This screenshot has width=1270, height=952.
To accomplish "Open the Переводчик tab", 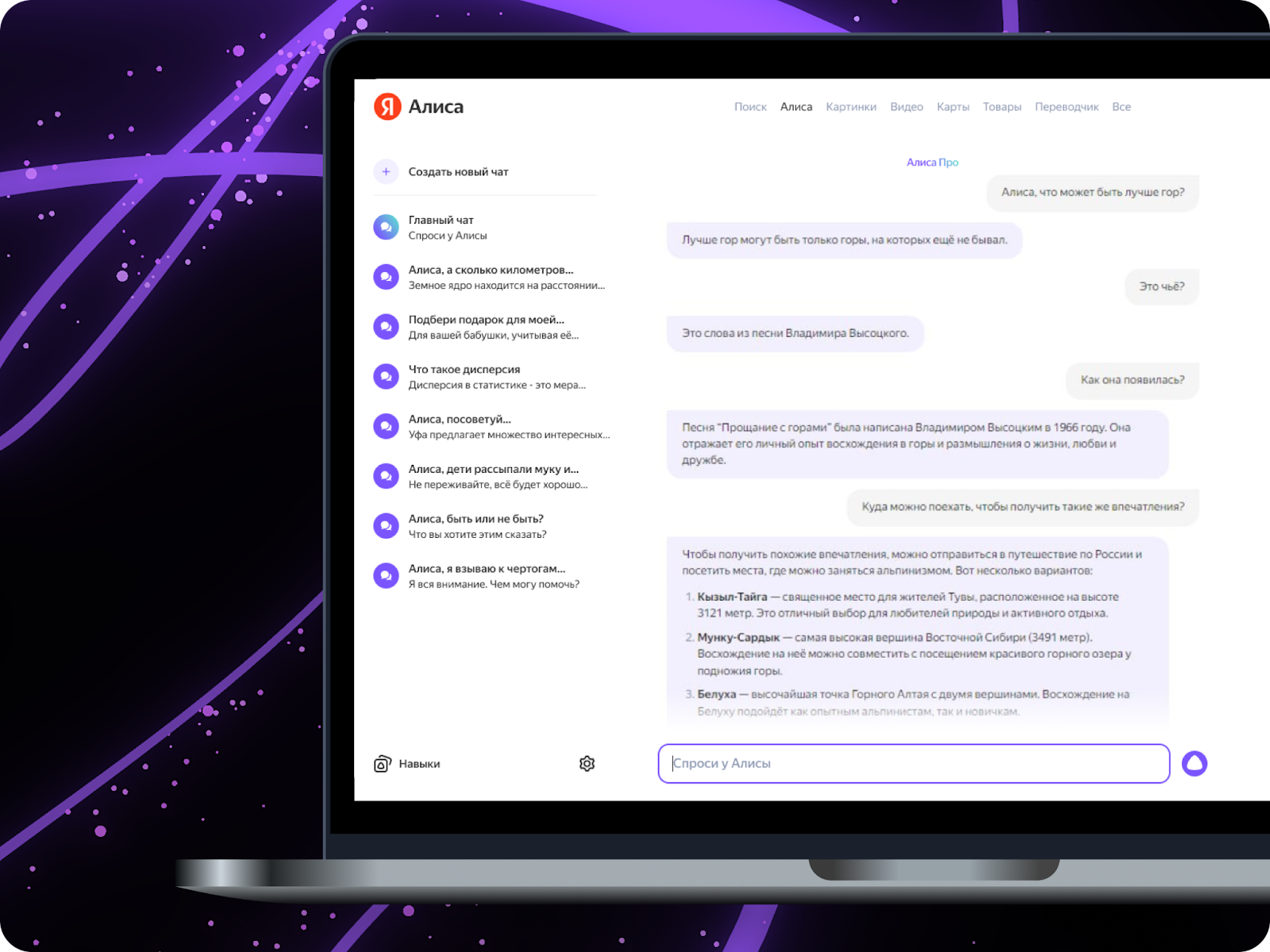I will 1066,107.
